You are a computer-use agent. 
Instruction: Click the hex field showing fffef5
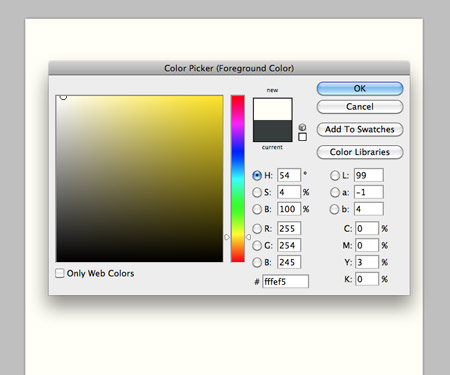coord(285,282)
